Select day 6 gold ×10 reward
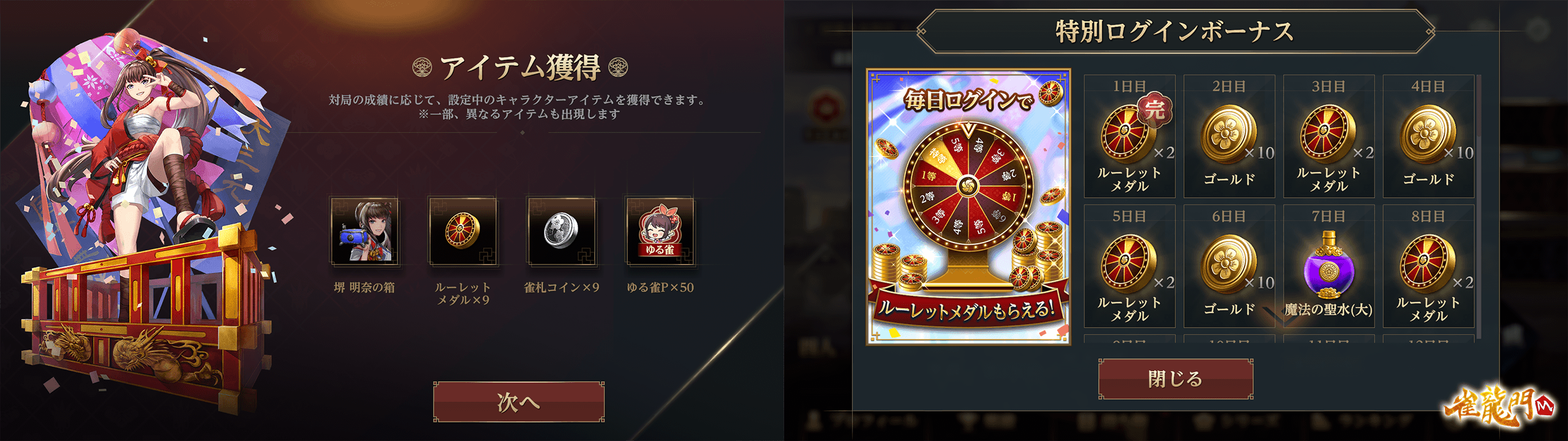 [1229, 266]
